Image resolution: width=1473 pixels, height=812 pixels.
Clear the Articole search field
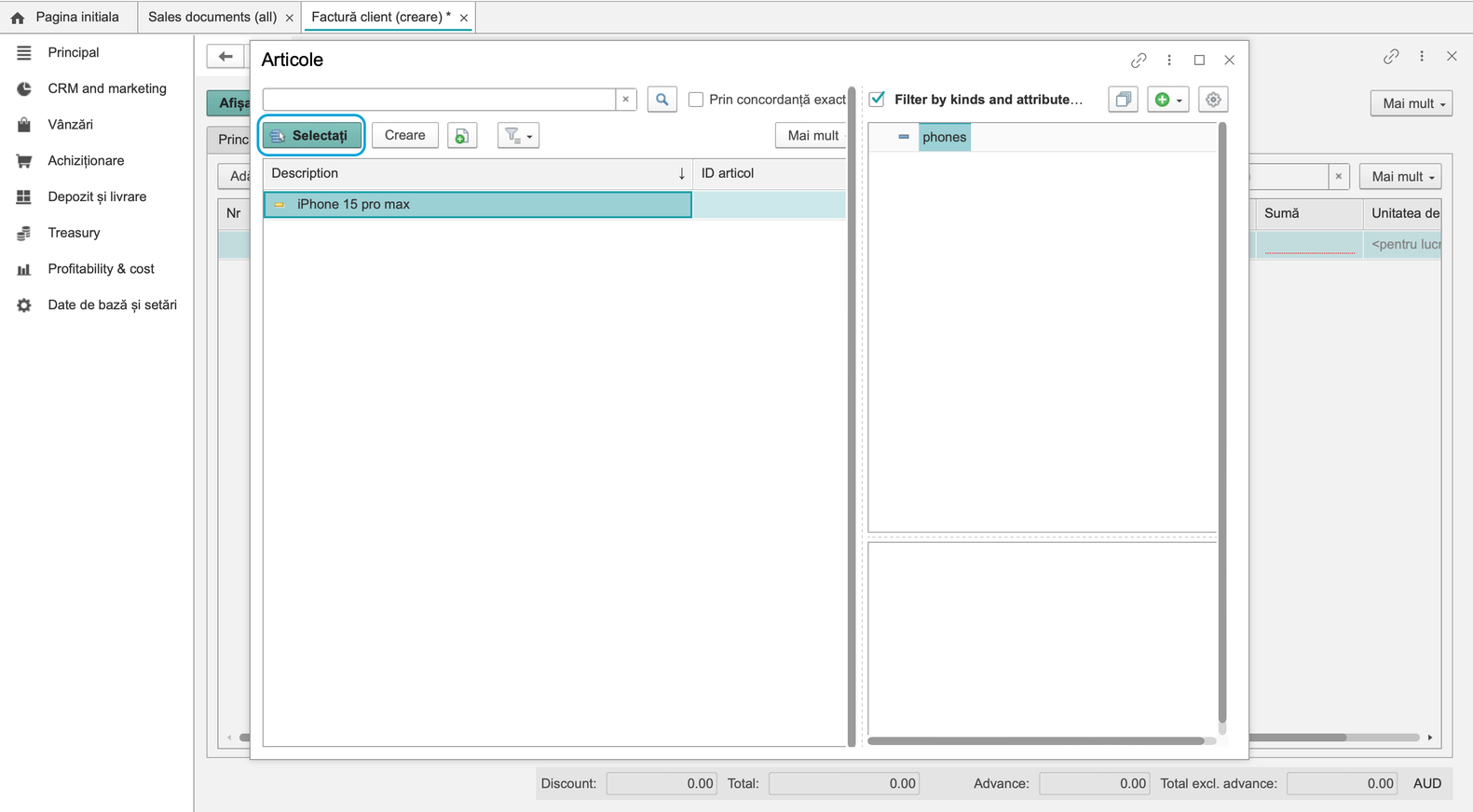626,100
